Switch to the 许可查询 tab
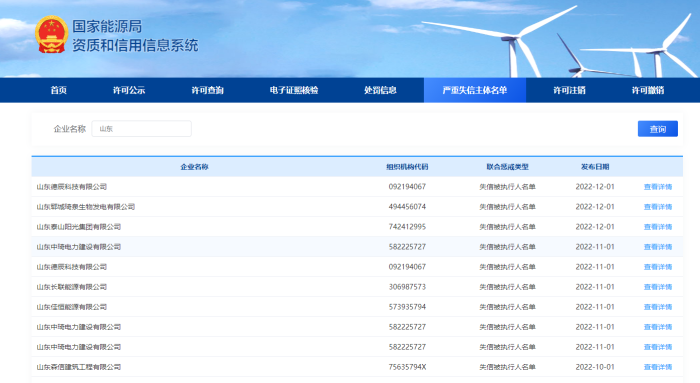This screenshot has width=700, height=383. 208,90
